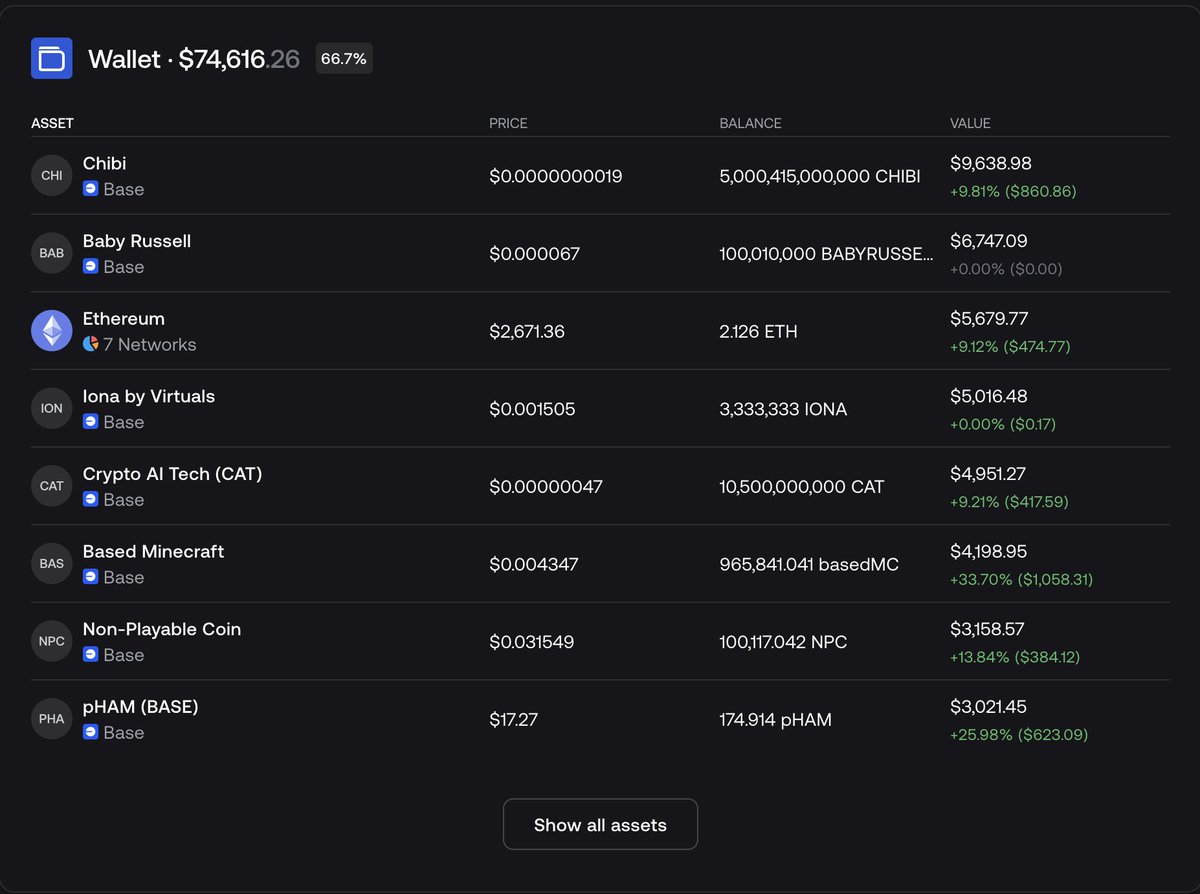
Task: Click Base network icon under pHAM (BASE)
Action: click(x=90, y=732)
